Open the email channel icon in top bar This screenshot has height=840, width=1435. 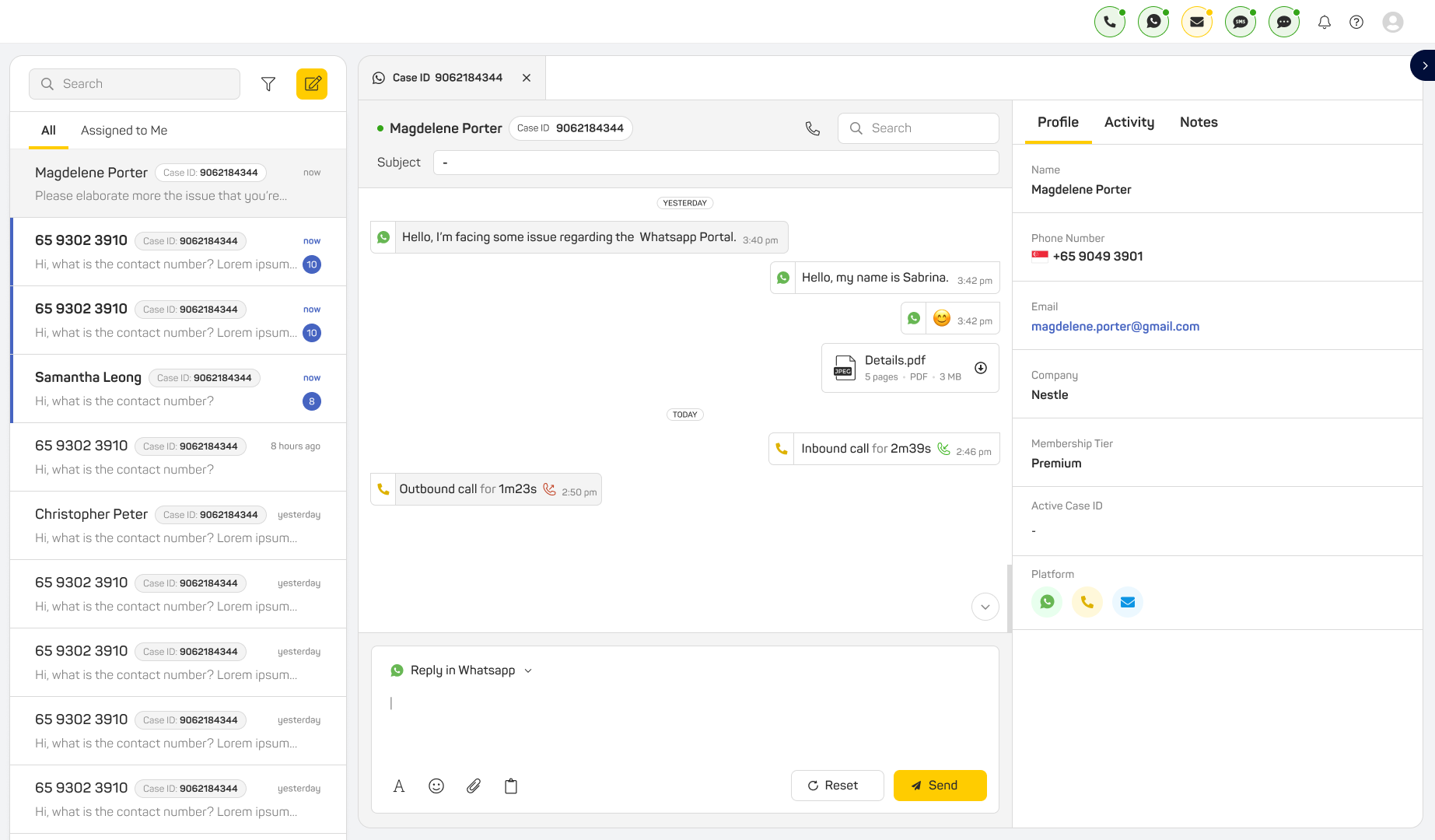coord(1197,22)
